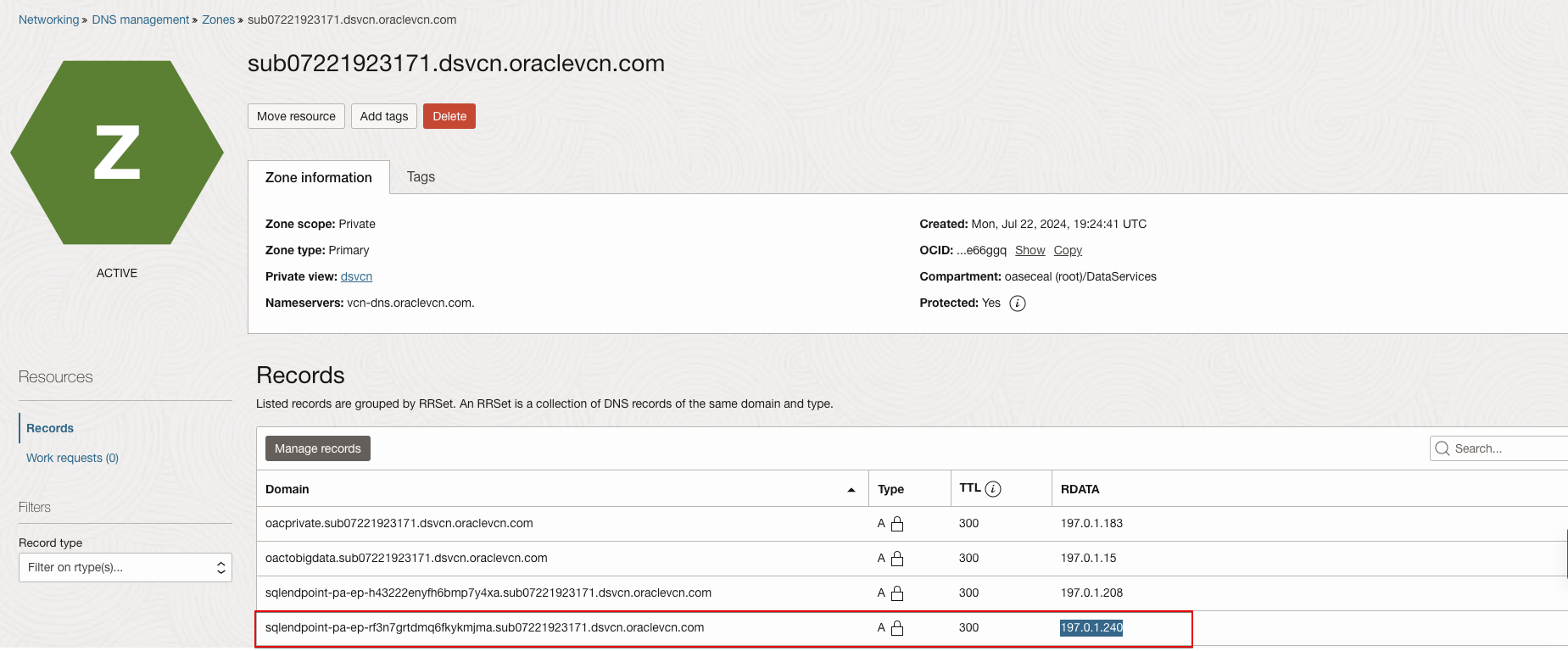Click the zone name page heading

coord(456,64)
